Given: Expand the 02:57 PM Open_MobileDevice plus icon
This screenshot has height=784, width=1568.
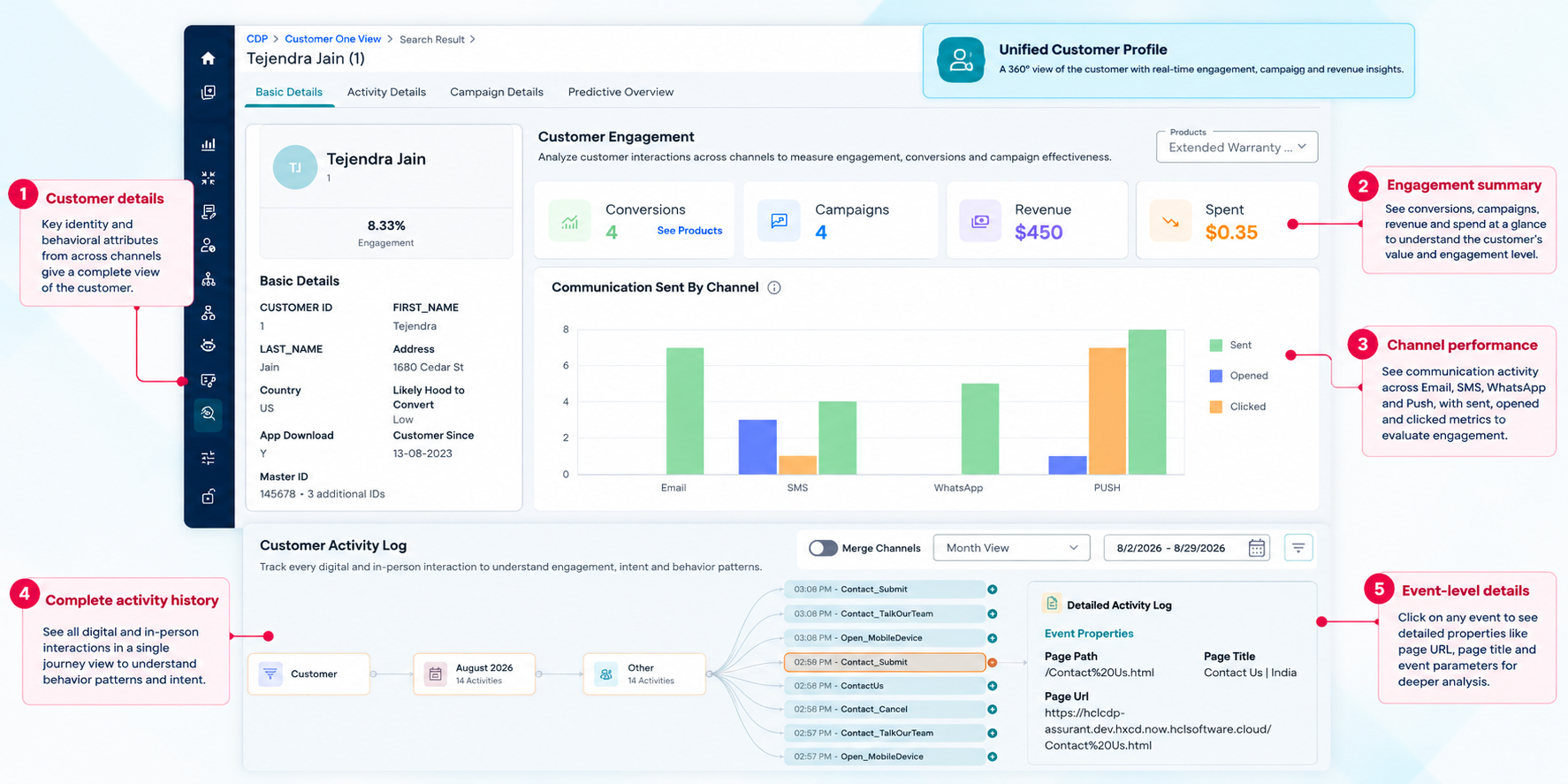Looking at the screenshot, I should coord(993,757).
